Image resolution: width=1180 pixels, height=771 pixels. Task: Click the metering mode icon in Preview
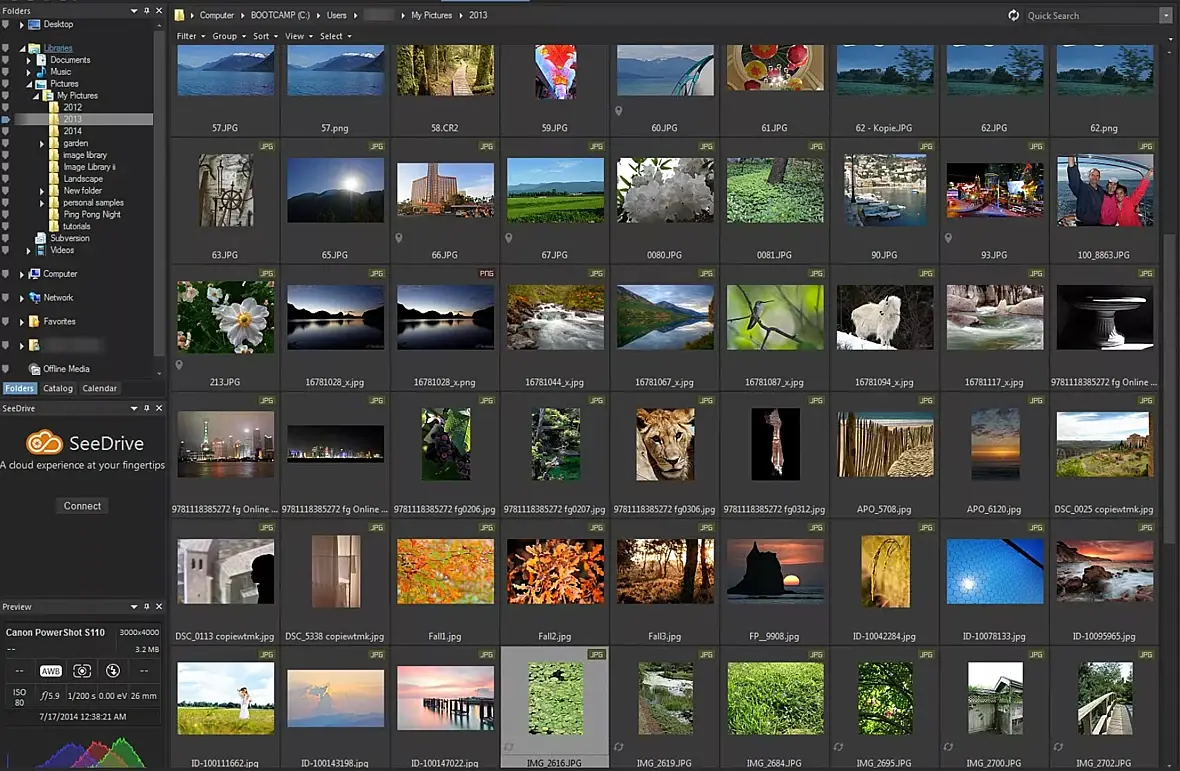coord(82,671)
